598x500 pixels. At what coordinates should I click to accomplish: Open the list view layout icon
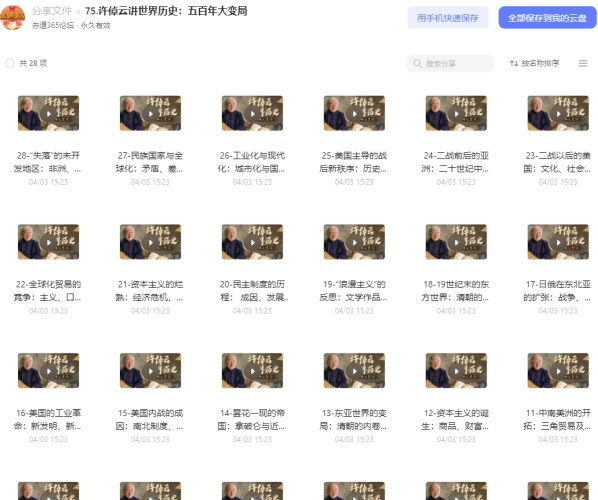[583, 63]
